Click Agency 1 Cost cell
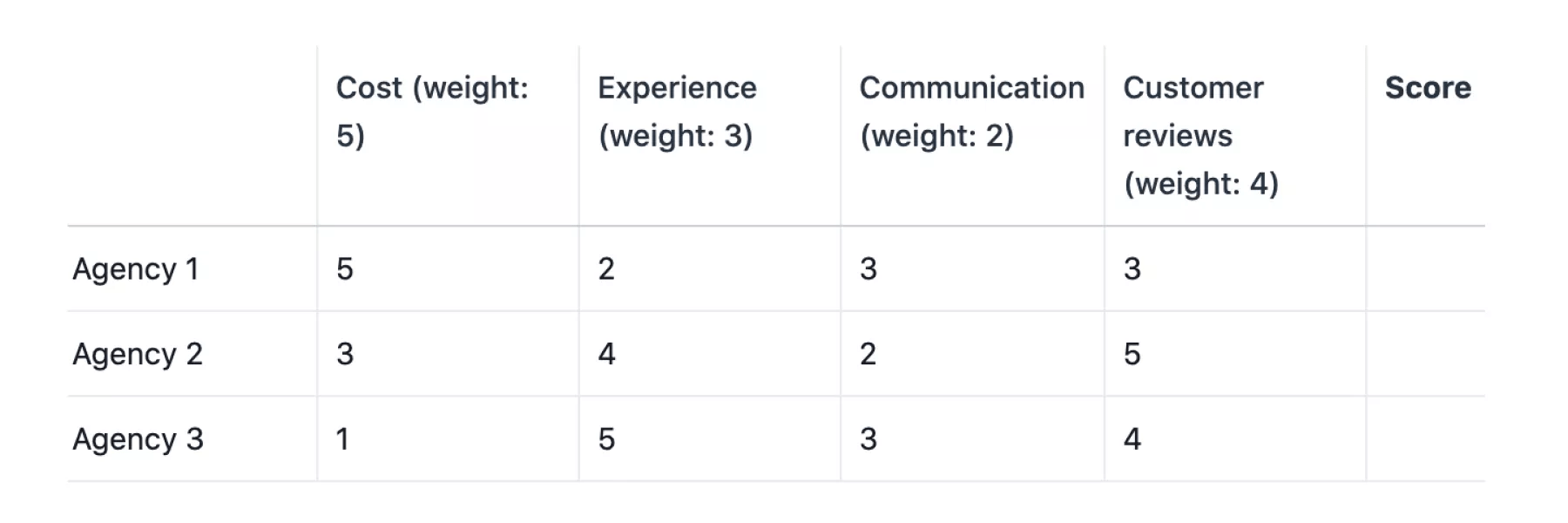1568x523 pixels. [x=345, y=269]
